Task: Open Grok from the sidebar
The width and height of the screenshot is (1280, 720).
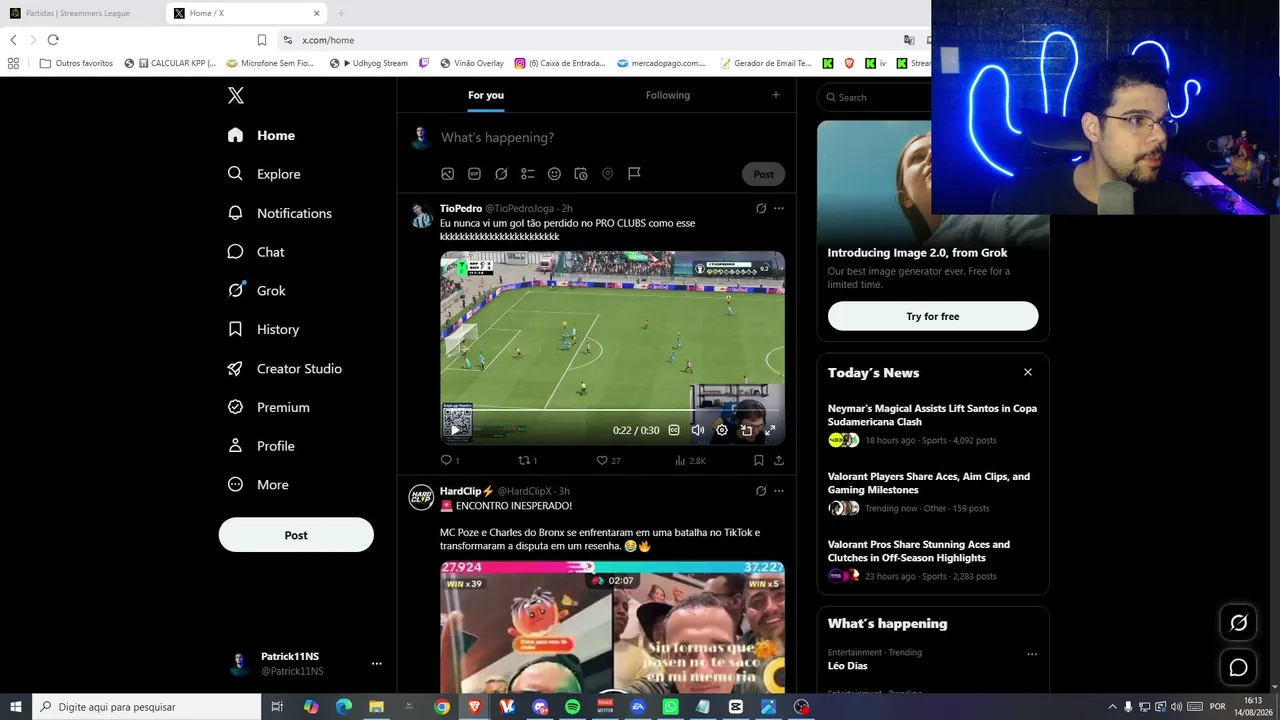Action: pos(257,291)
